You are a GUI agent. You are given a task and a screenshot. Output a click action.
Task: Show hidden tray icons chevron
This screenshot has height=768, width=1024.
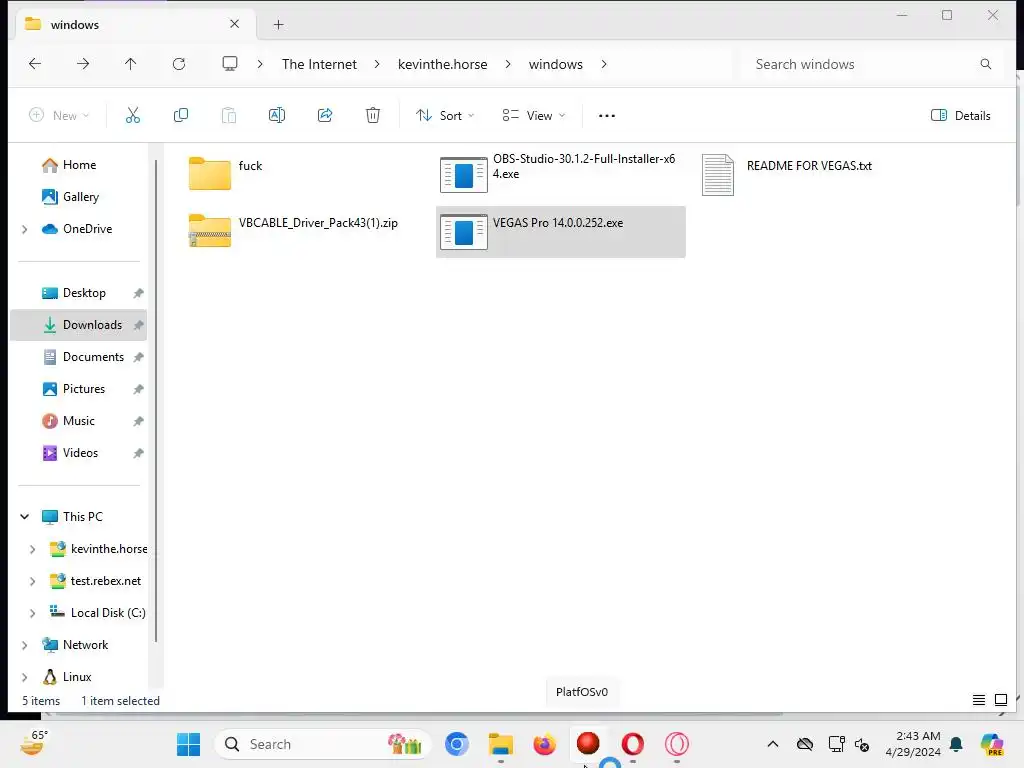(773, 744)
